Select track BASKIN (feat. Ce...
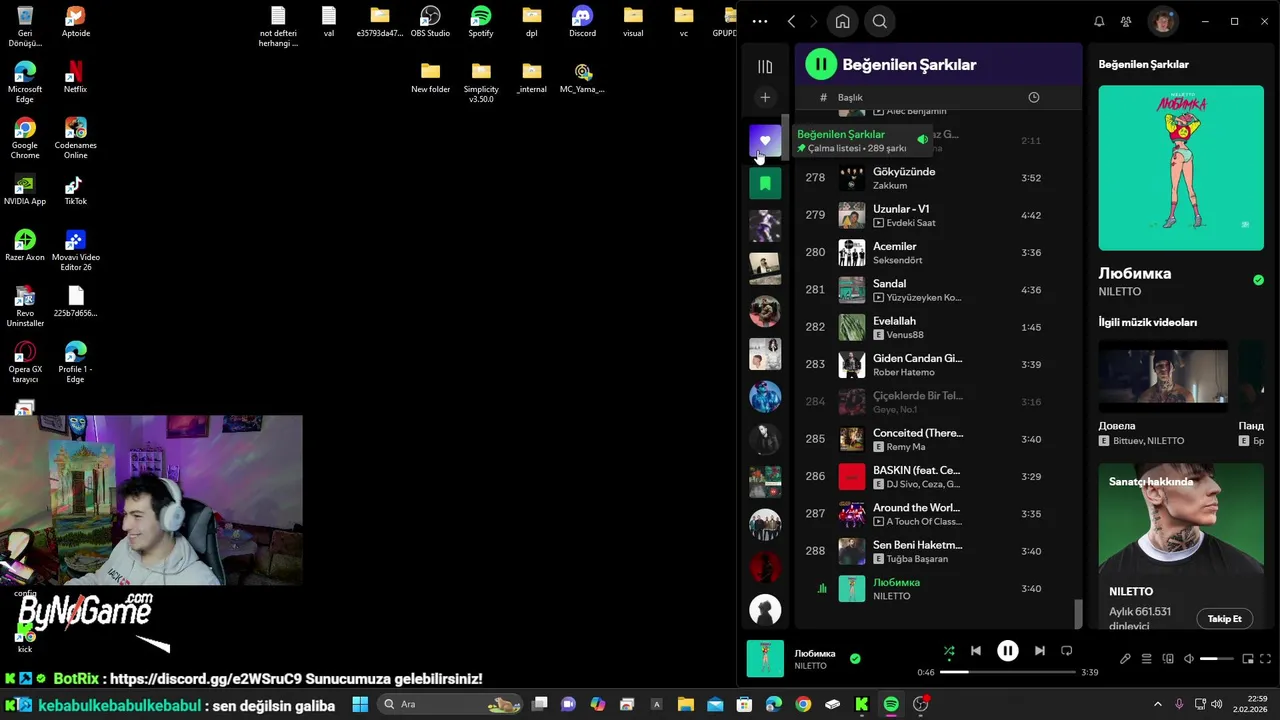This screenshot has width=1280, height=720. (936, 477)
